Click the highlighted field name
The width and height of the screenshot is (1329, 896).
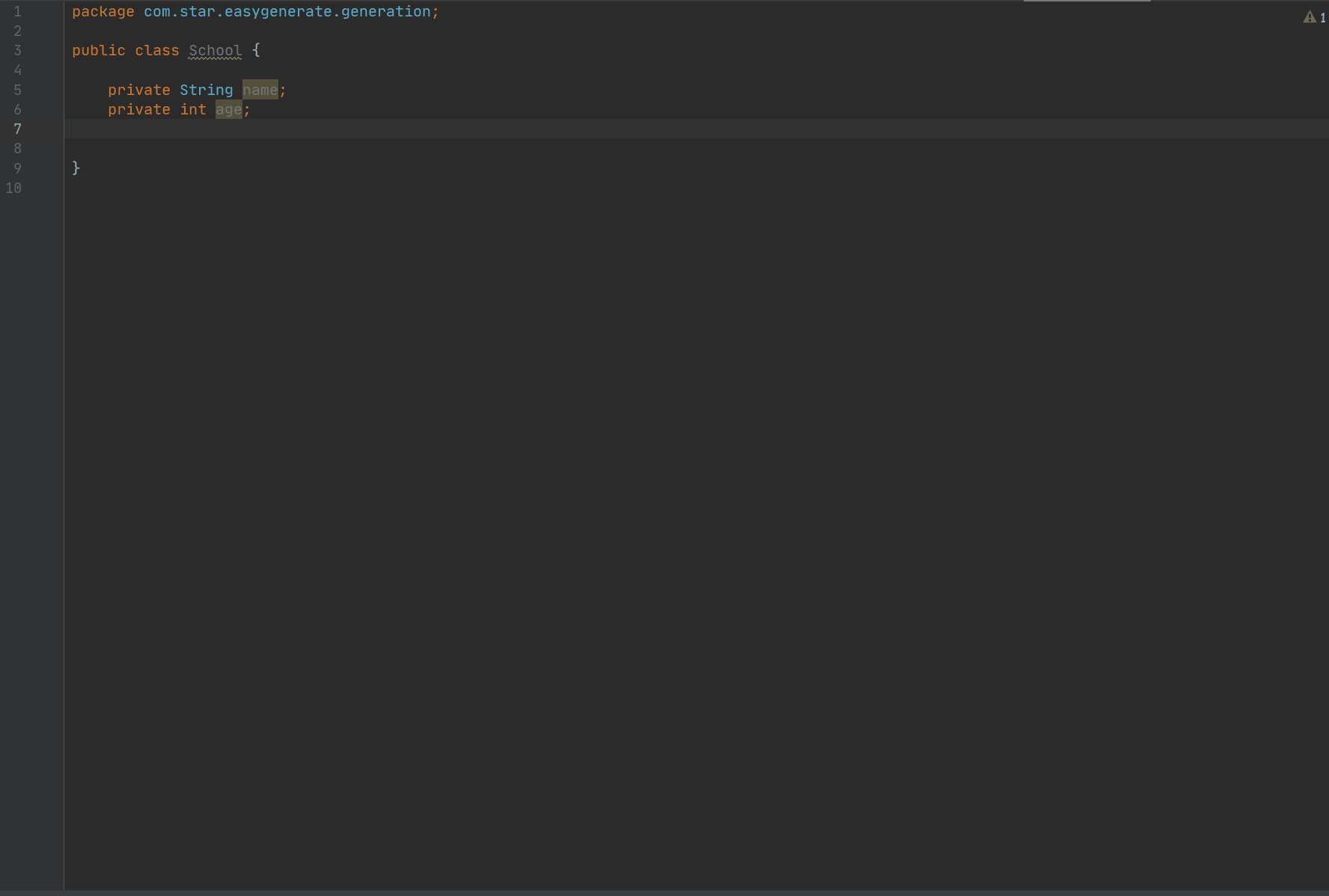point(260,90)
